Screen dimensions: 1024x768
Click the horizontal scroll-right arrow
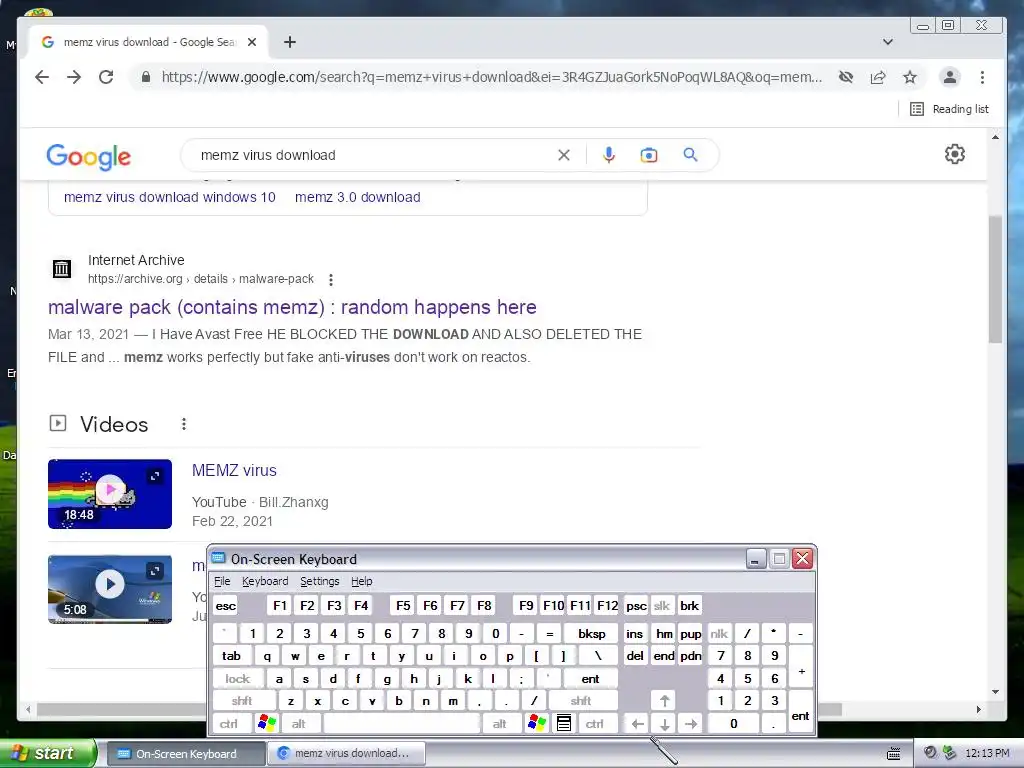click(x=978, y=709)
